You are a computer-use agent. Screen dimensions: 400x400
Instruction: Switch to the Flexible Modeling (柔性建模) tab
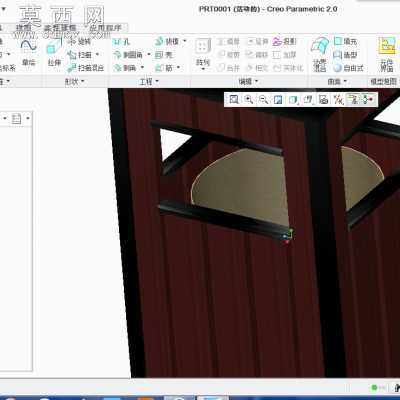[x=60, y=28]
